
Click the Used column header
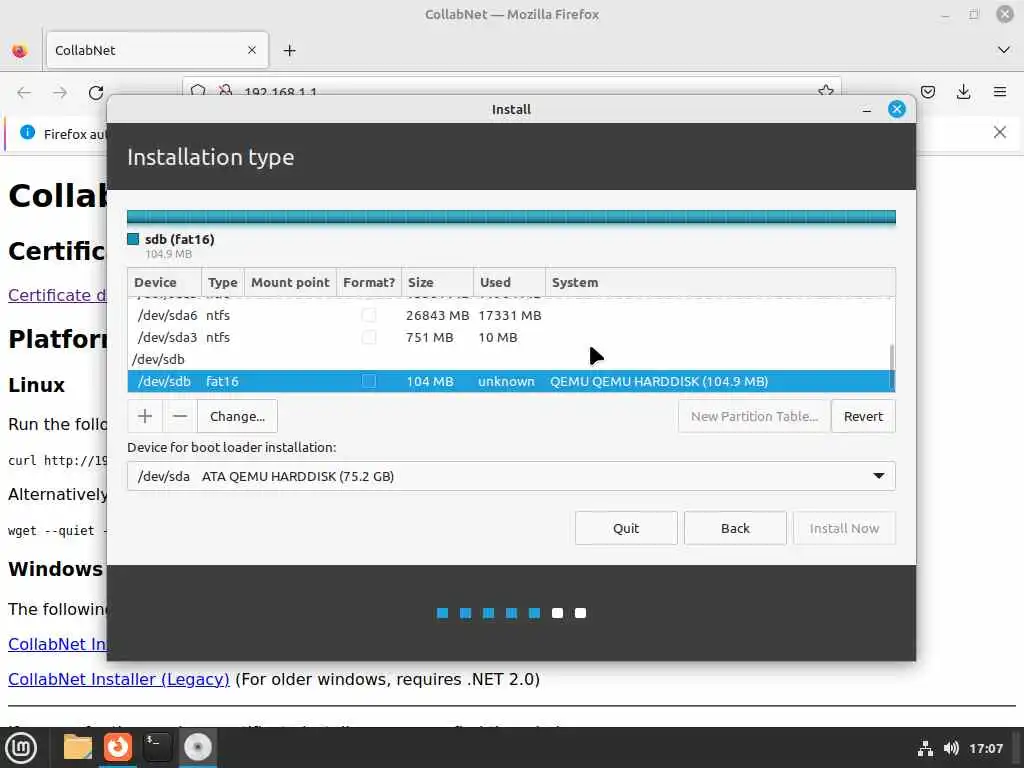pyautogui.click(x=509, y=282)
